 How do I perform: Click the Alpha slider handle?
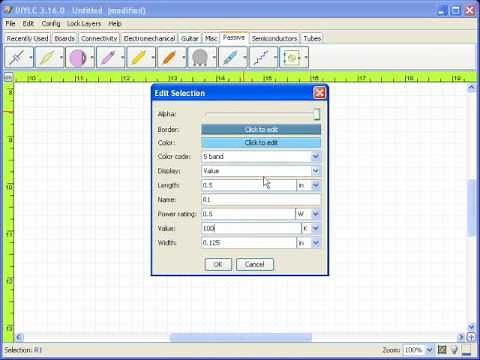tap(316, 114)
